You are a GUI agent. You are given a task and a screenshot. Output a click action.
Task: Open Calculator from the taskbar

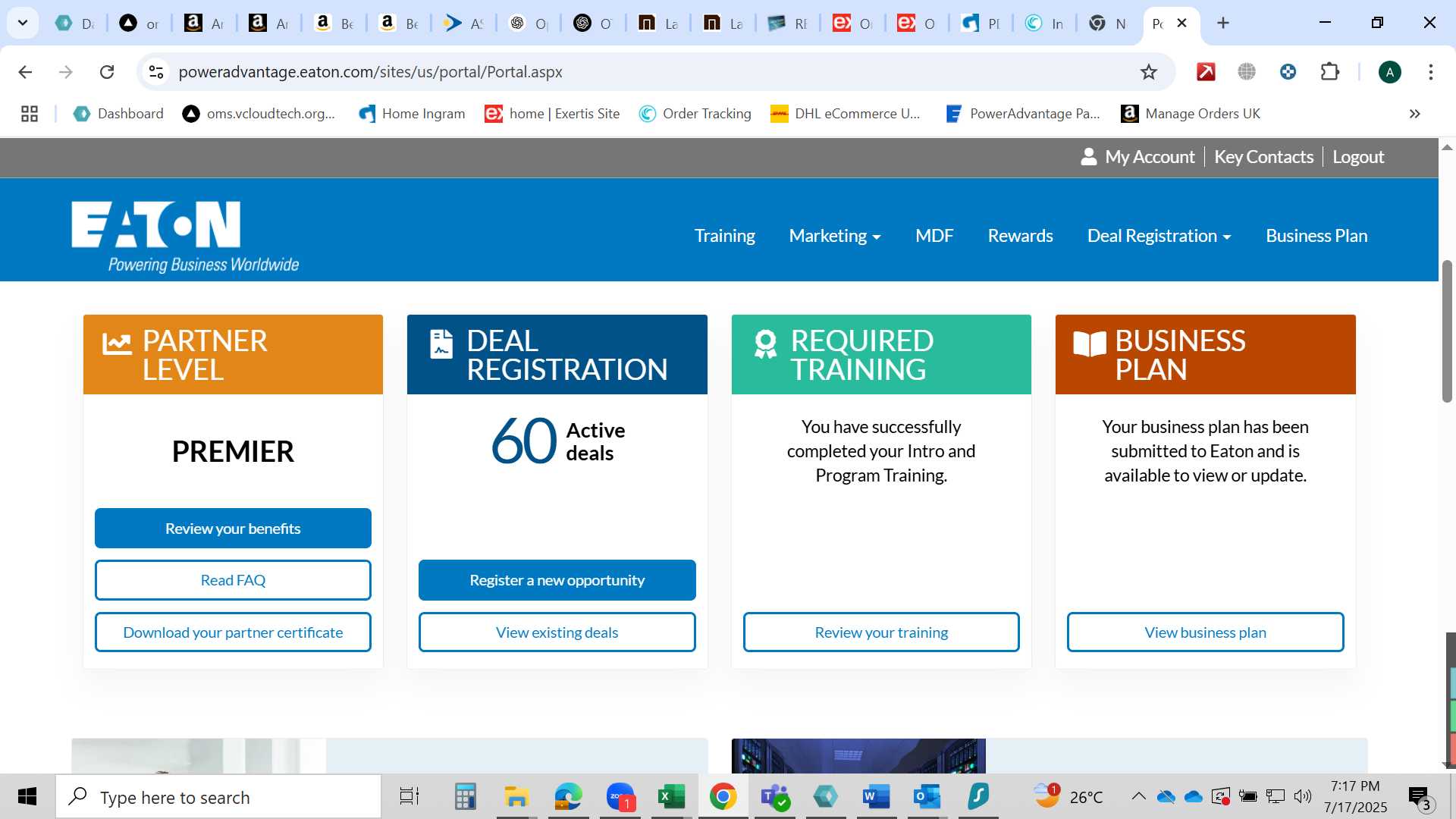[465, 796]
